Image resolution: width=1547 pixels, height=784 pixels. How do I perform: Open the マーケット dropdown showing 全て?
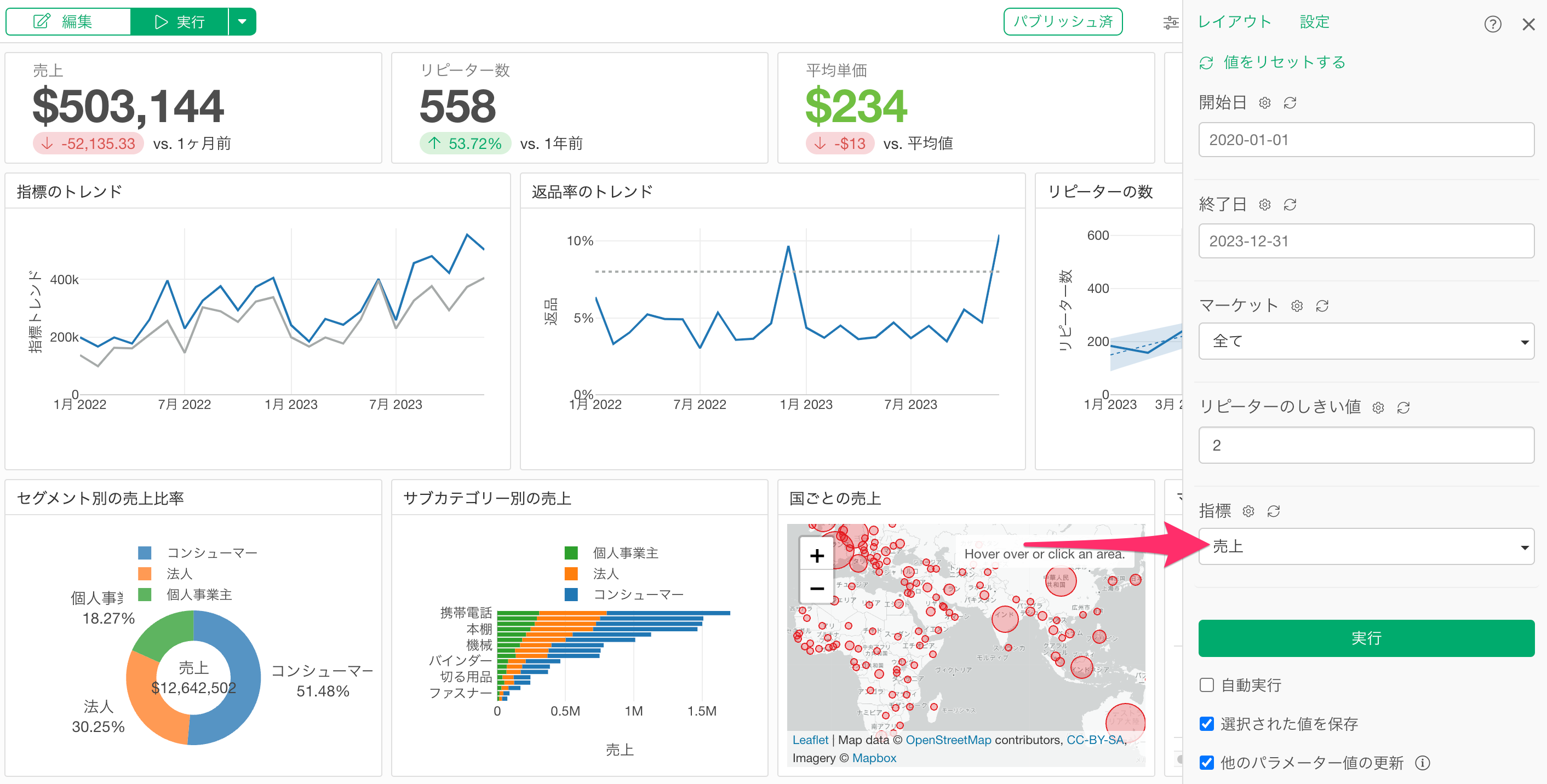(x=1366, y=341)
